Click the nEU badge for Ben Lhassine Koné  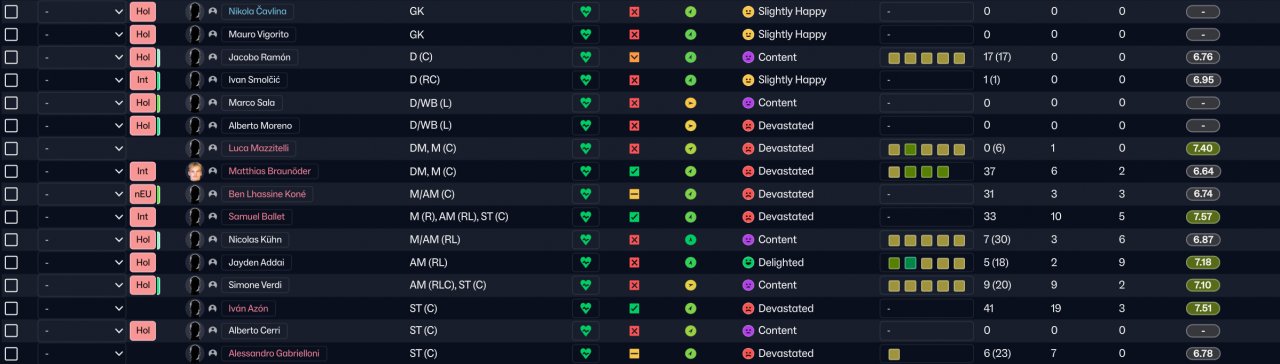142,194
